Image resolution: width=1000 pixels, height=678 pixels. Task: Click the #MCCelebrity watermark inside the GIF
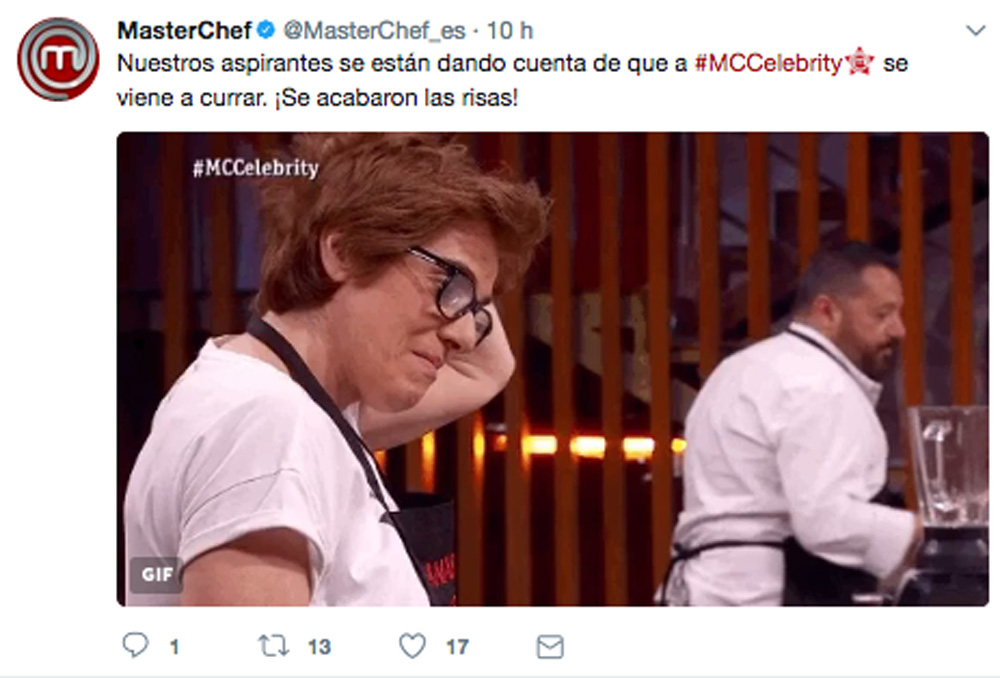click(256, 168)
